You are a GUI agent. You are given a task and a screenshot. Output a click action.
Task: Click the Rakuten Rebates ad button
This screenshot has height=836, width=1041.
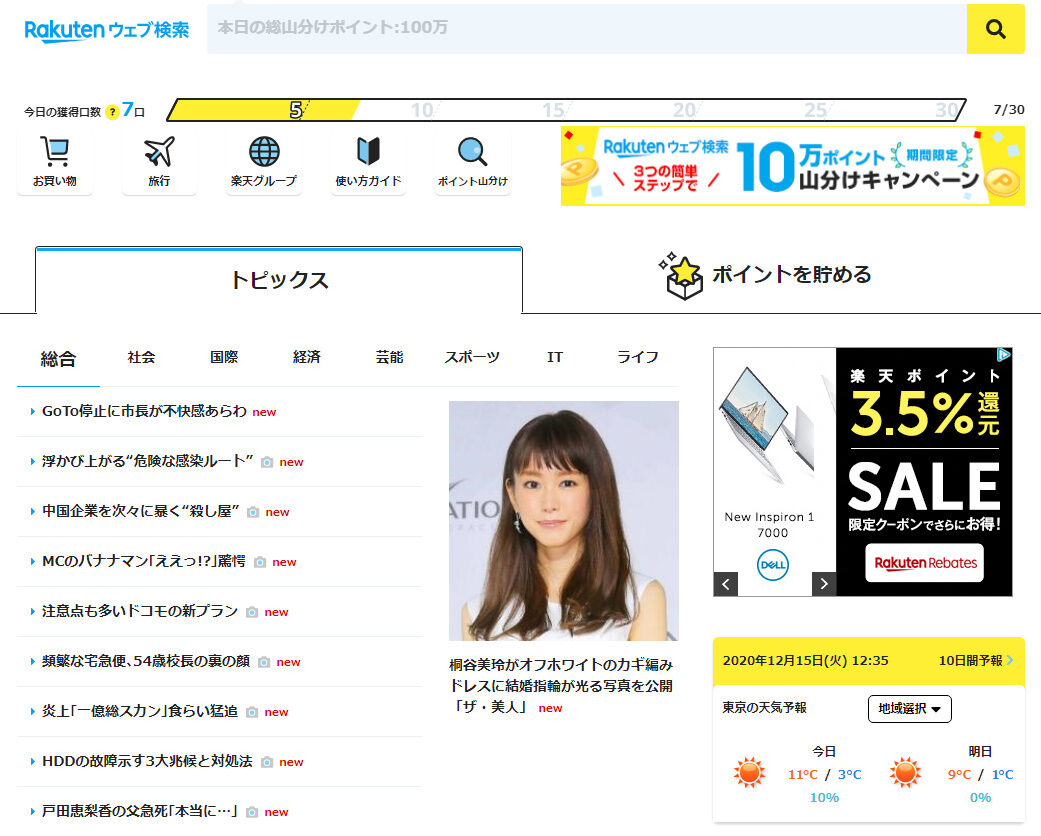pyautogui.click(x=925, y=563)
